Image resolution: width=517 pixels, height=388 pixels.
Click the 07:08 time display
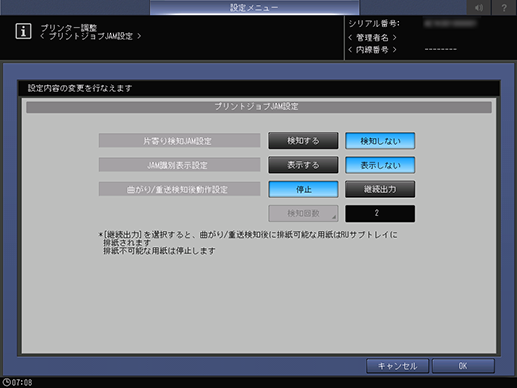coord(22,382)
